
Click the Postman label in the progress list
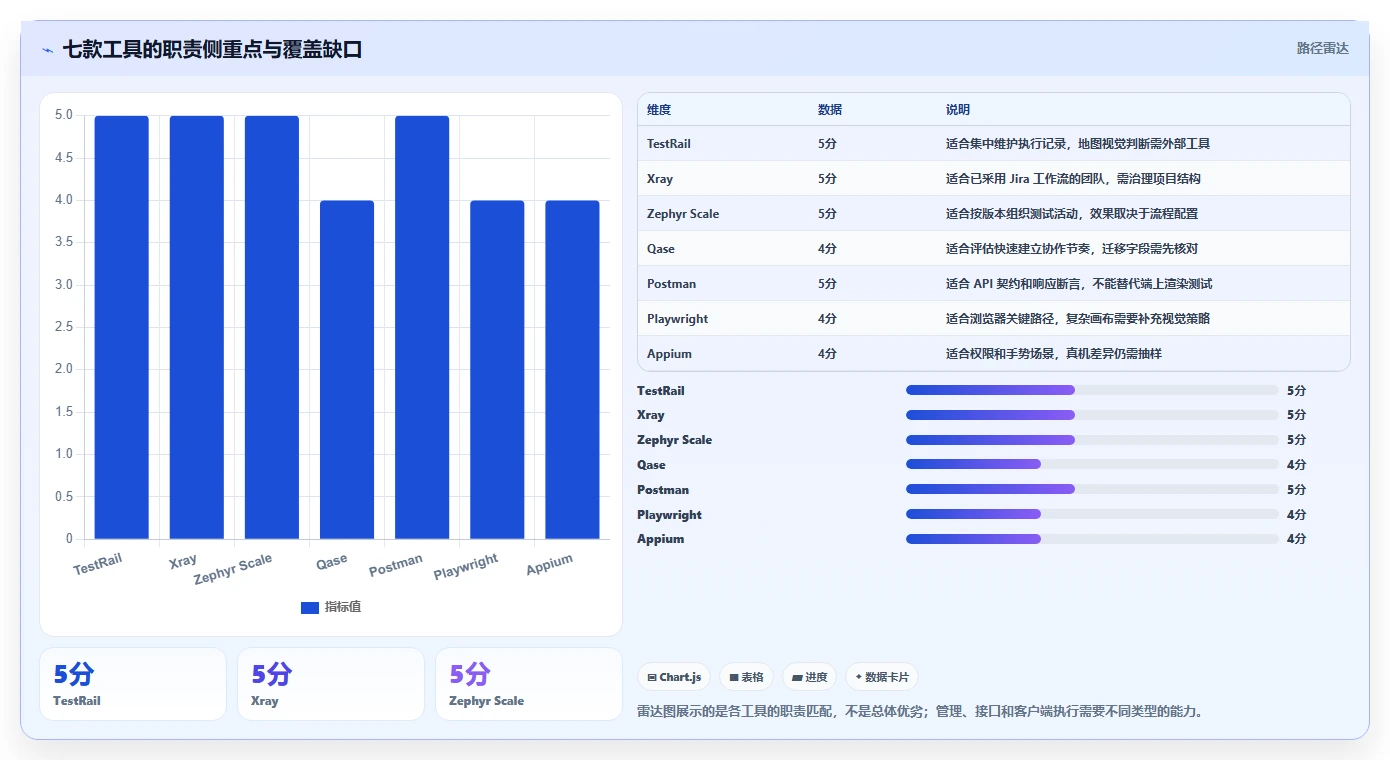point(663,490)
